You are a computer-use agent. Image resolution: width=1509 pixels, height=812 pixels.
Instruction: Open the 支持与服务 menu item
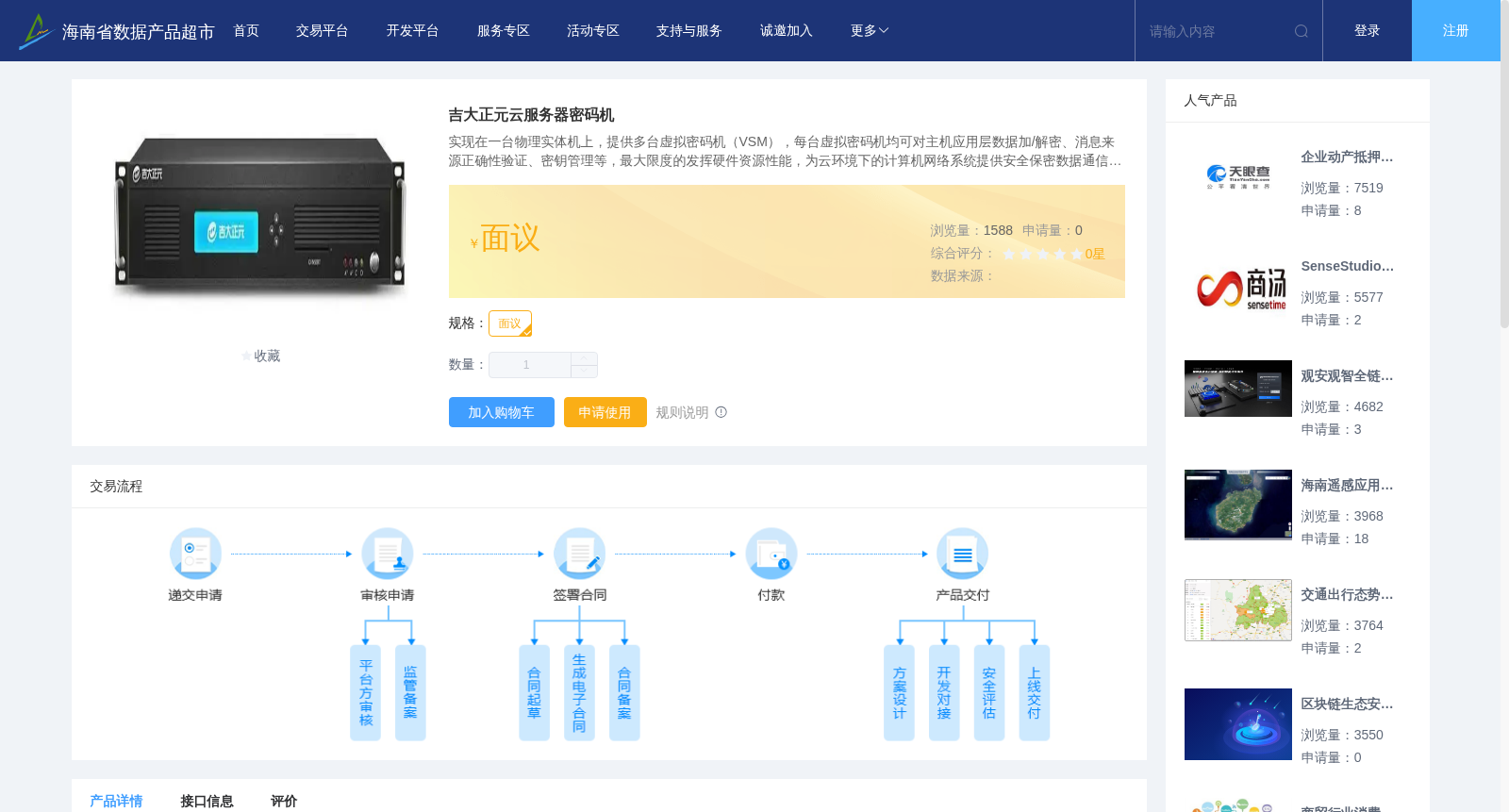(x=689, y=31)
